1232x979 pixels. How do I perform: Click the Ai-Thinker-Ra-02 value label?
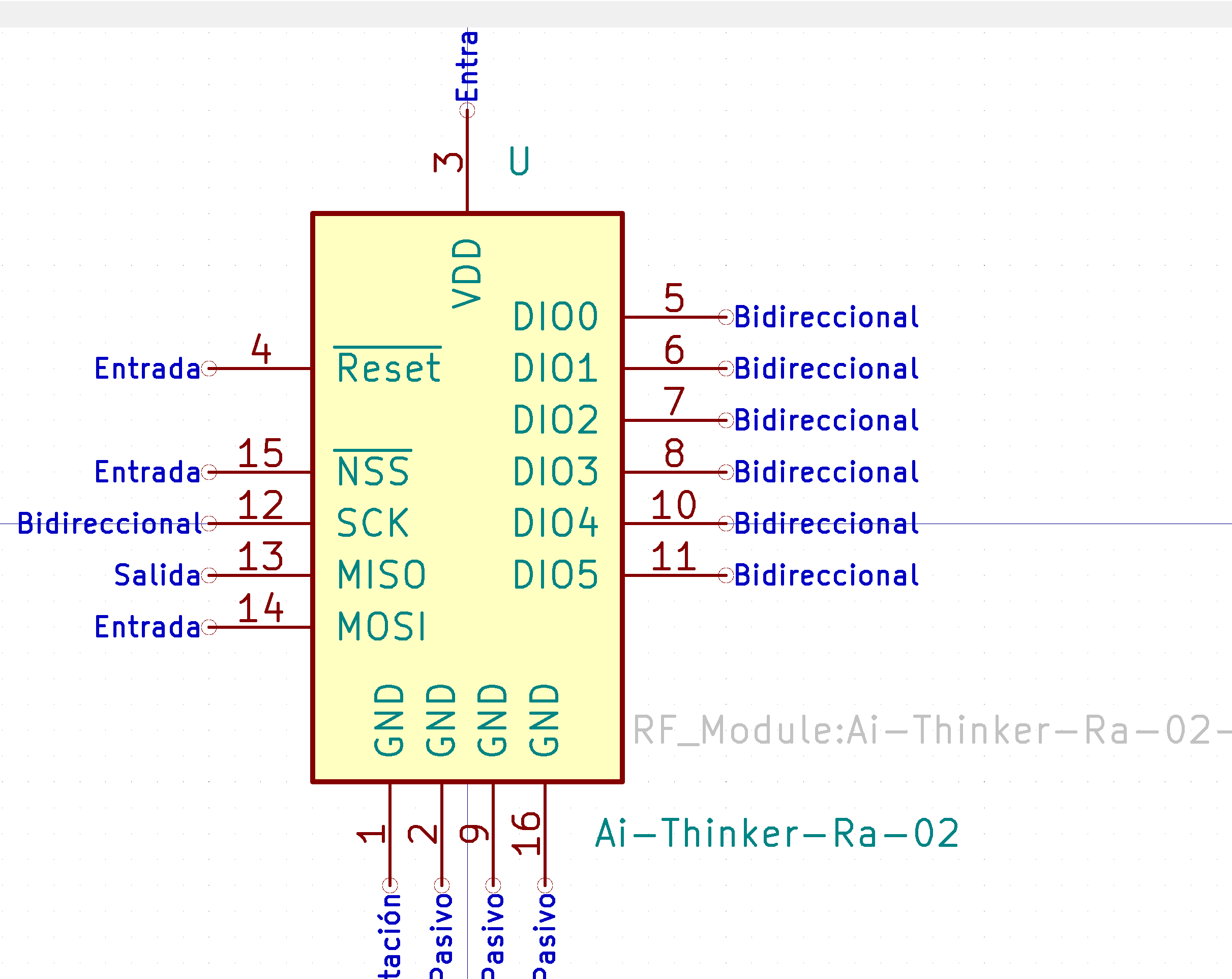[x=776, y=833]
